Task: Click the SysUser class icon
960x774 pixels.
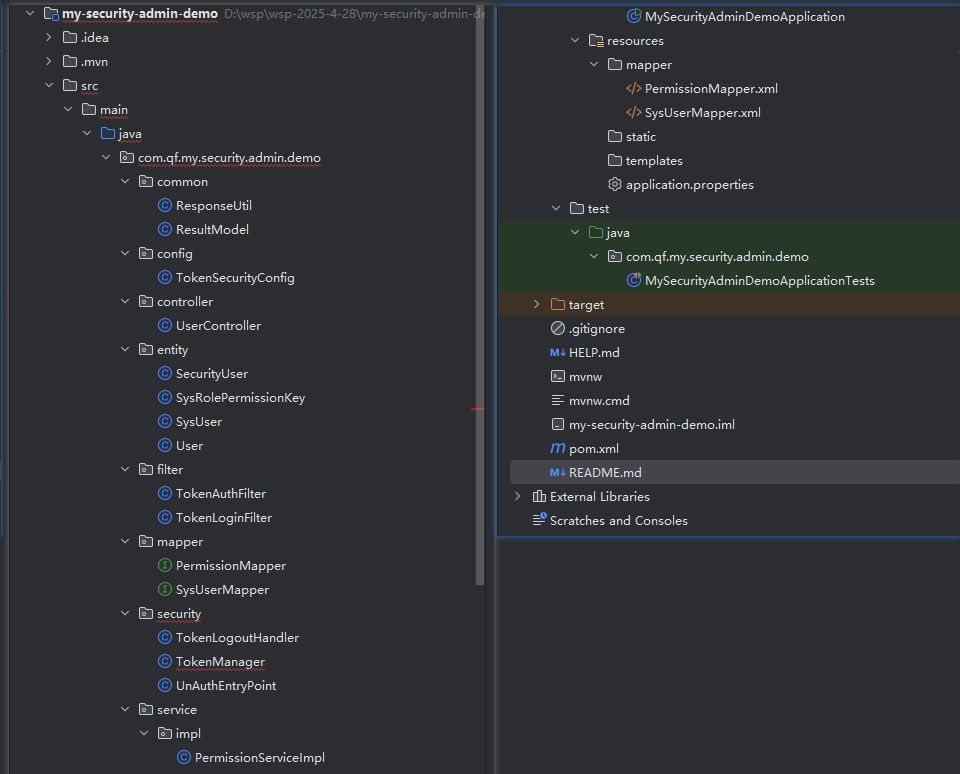Action: tap(165, 421)
